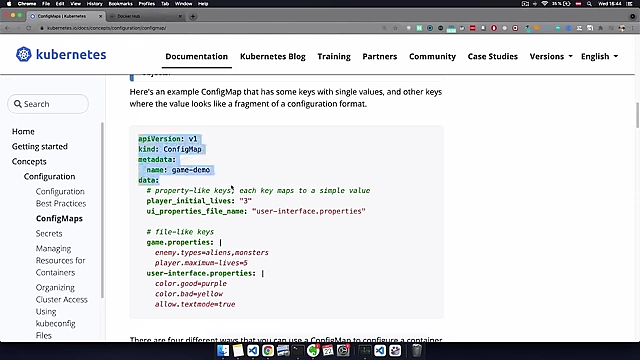Click the sidebar navigation scrollbar
The width and height of the screenshot is (640, 360).
pos(102,210)
